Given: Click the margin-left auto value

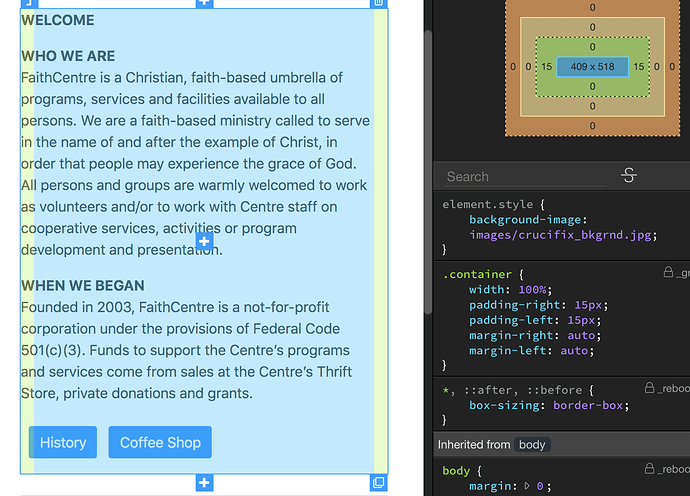Looking at the screenshot, I should [574, 351].
